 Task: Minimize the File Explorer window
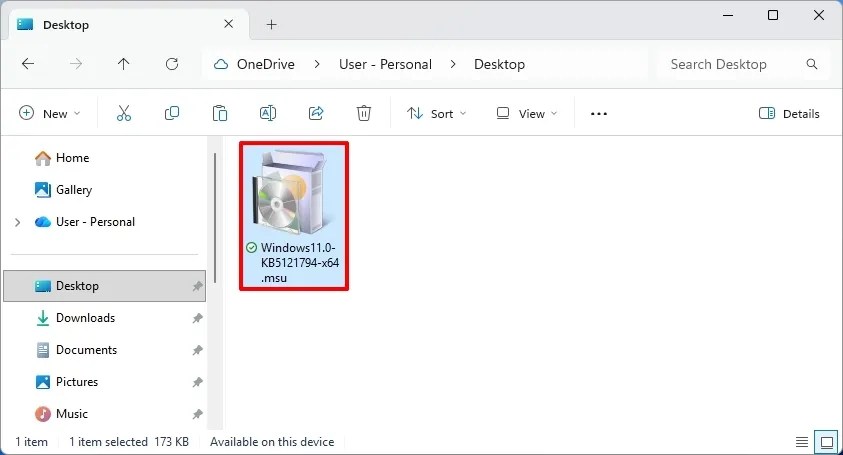[x=728, y=15]
